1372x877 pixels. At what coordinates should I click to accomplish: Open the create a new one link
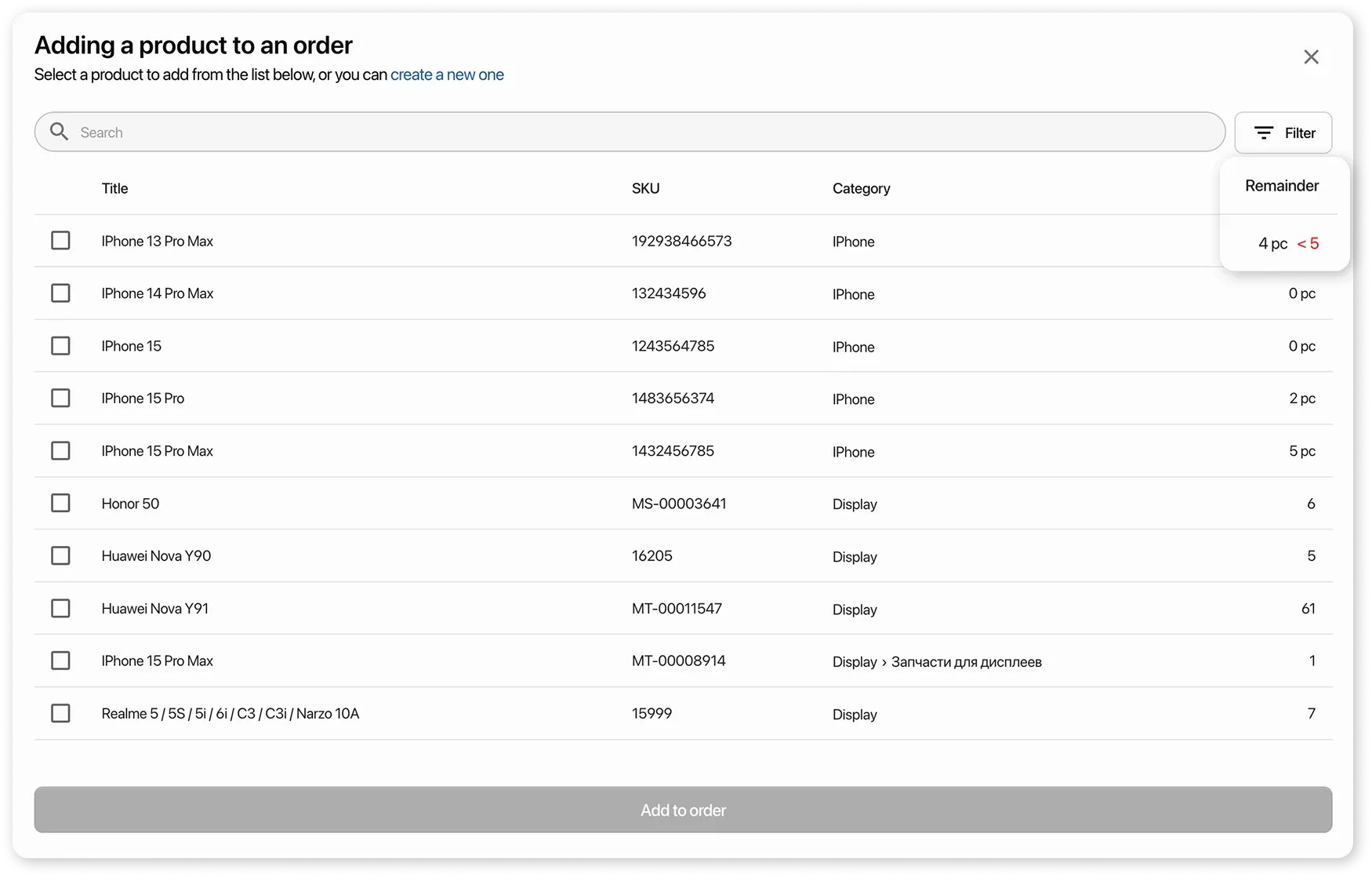[447, 75]
